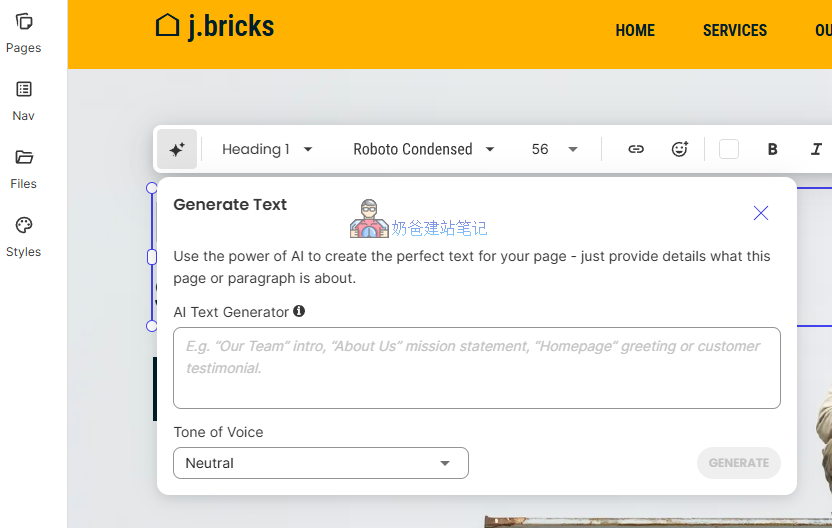
Task: Open the text color swatch
Action: tap(729, 149)
